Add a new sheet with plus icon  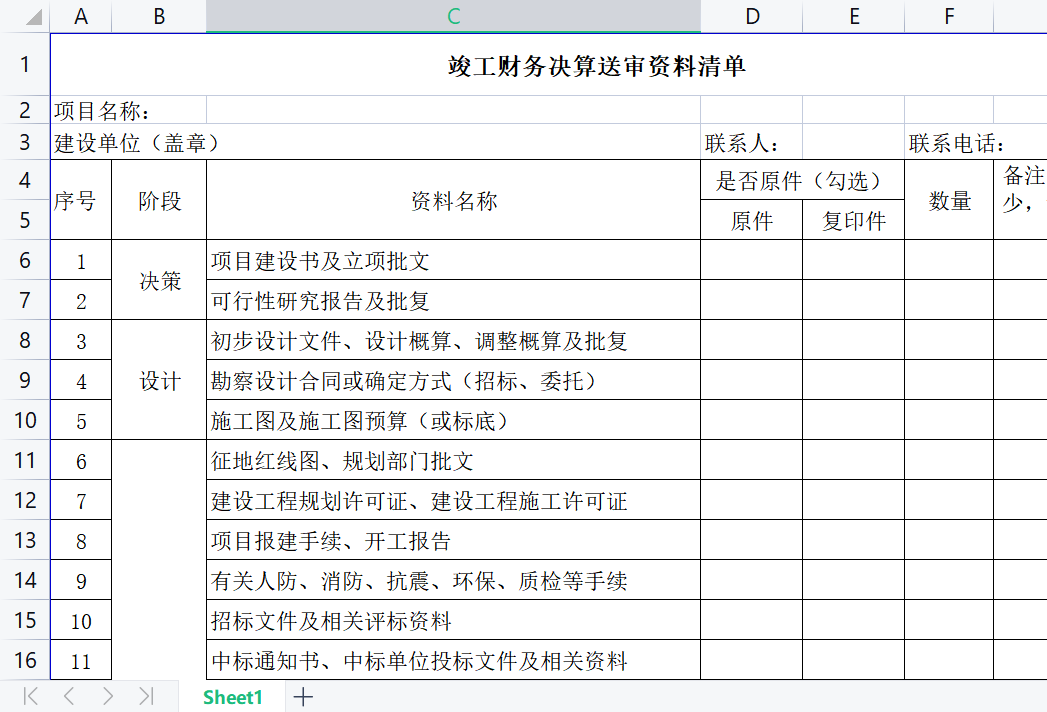[303, 697]
